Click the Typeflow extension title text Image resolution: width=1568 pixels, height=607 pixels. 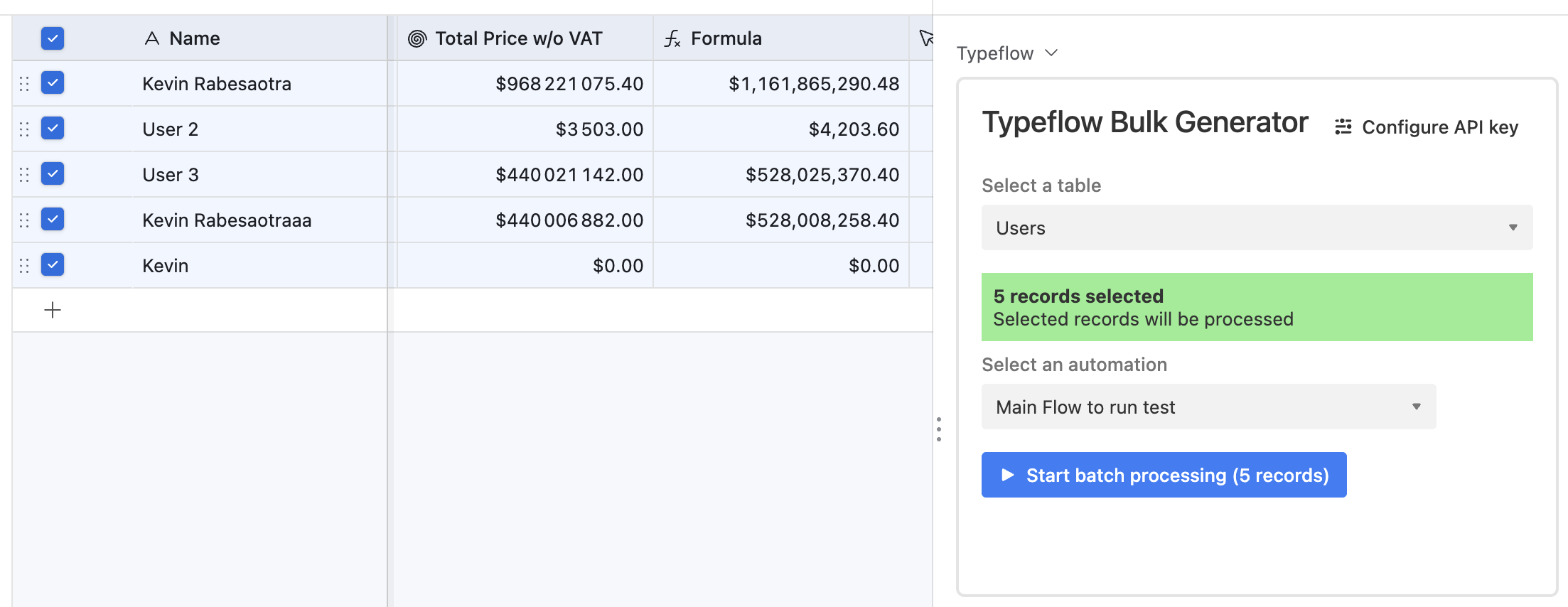point(995,53)
